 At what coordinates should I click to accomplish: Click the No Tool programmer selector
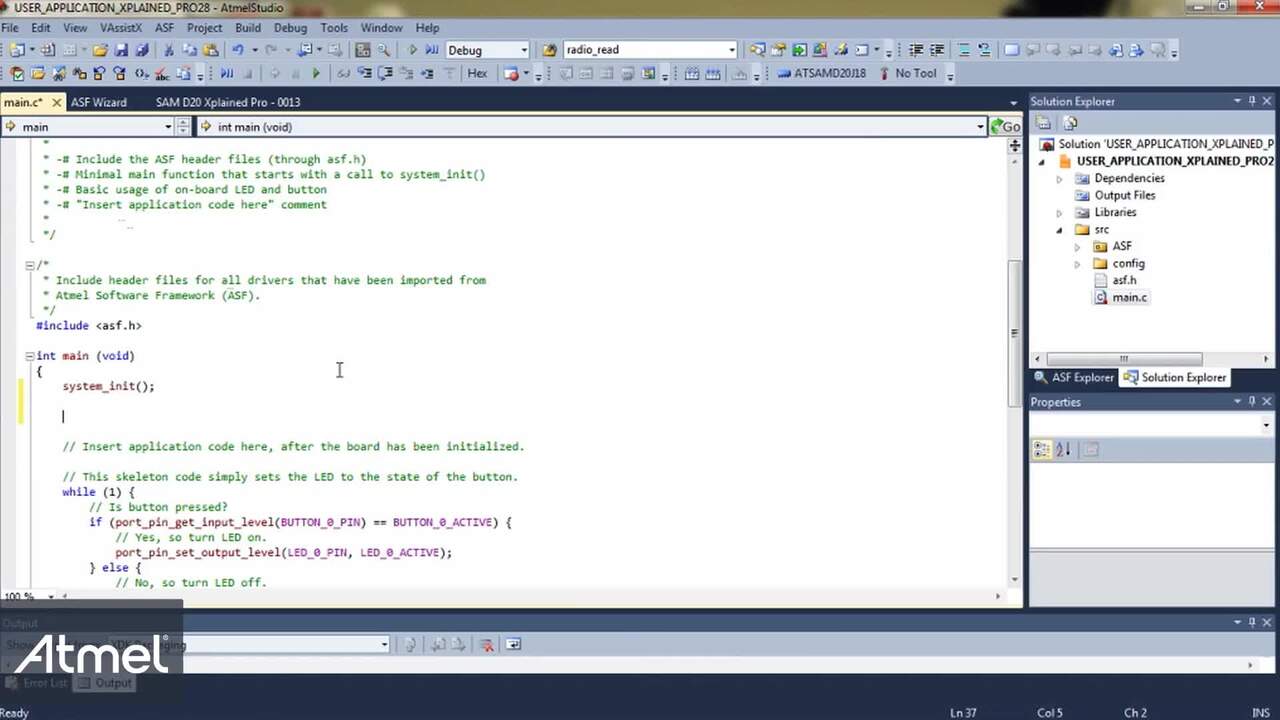[914, 73]
